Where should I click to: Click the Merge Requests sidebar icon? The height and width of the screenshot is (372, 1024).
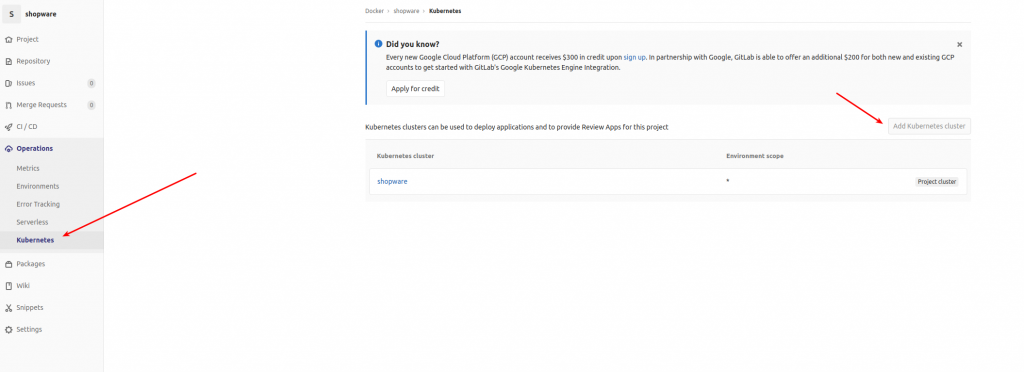tap(8, 105)
